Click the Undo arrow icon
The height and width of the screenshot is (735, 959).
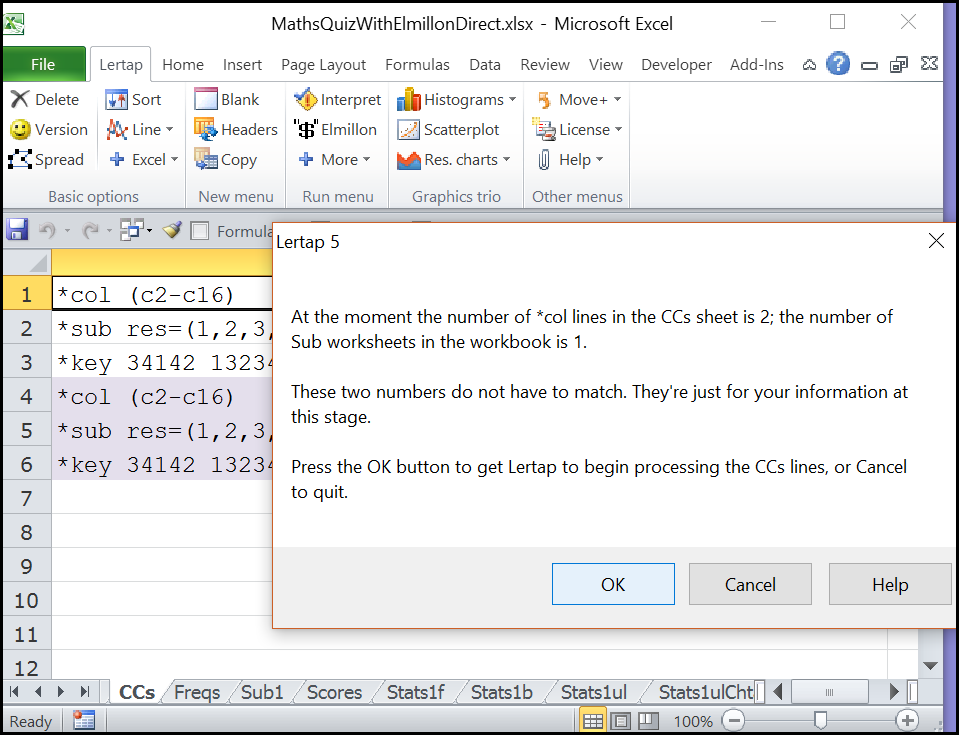[x=47, y=231]
